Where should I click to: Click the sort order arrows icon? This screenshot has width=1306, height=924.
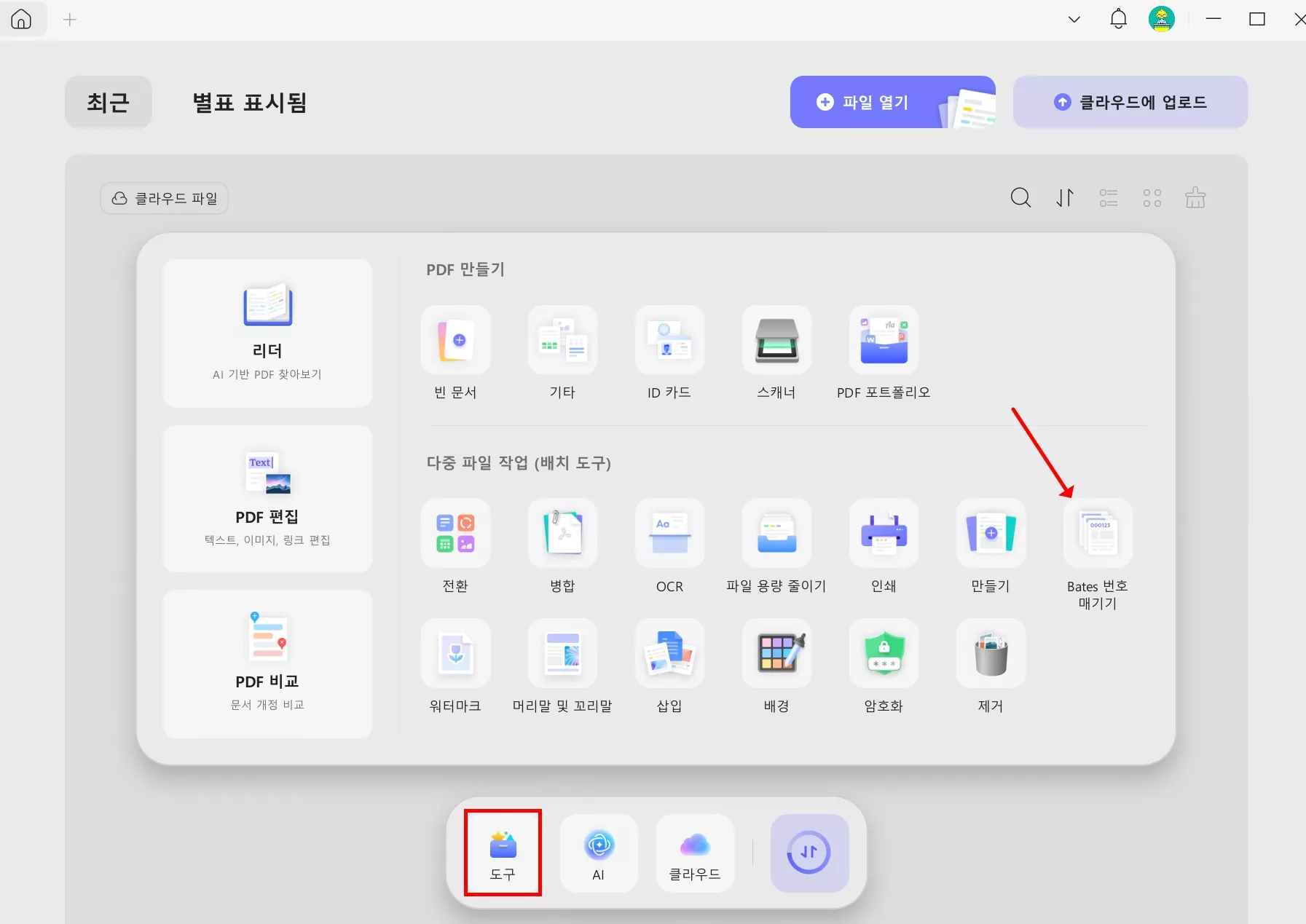1065,197
